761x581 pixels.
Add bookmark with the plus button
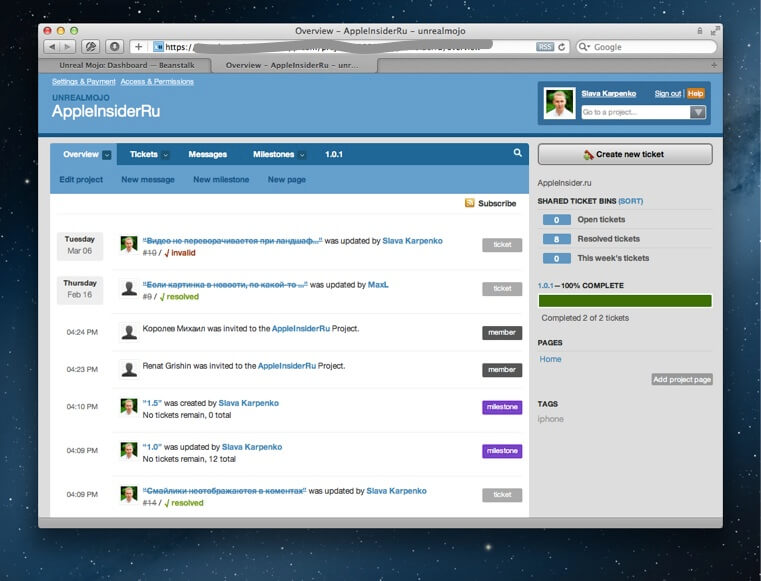[138, 47]
